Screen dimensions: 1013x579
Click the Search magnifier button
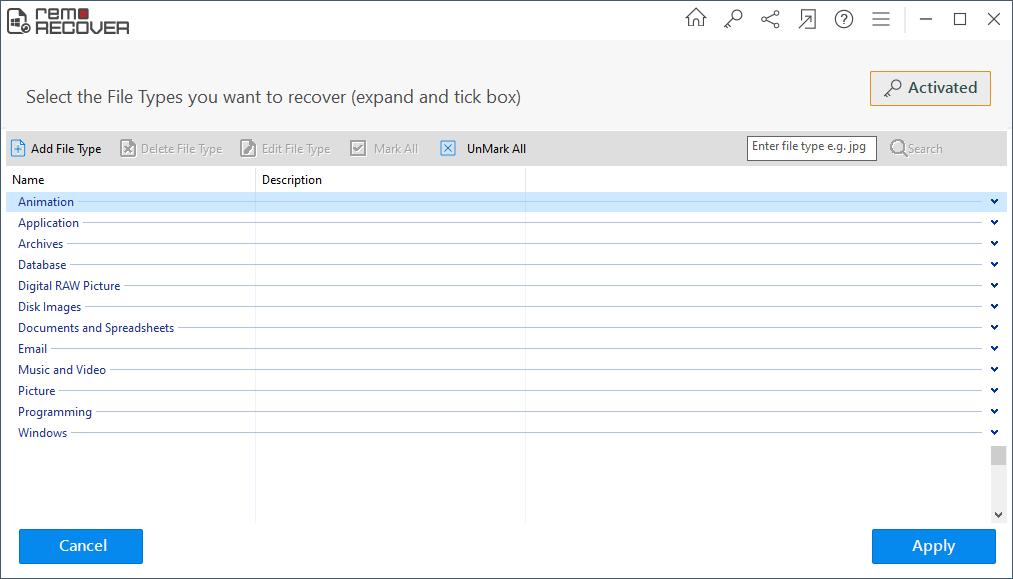pos(916,149)
